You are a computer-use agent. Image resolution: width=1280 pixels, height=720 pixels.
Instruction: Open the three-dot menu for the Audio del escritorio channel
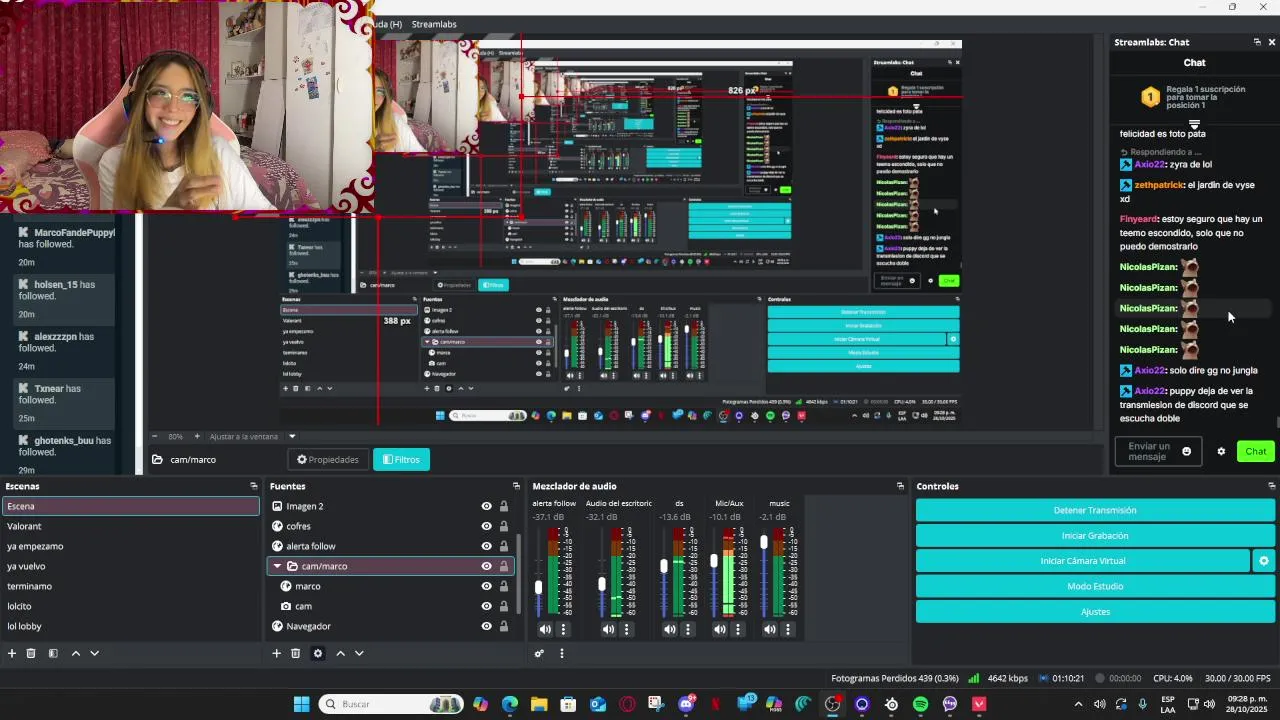coord(627,629)
